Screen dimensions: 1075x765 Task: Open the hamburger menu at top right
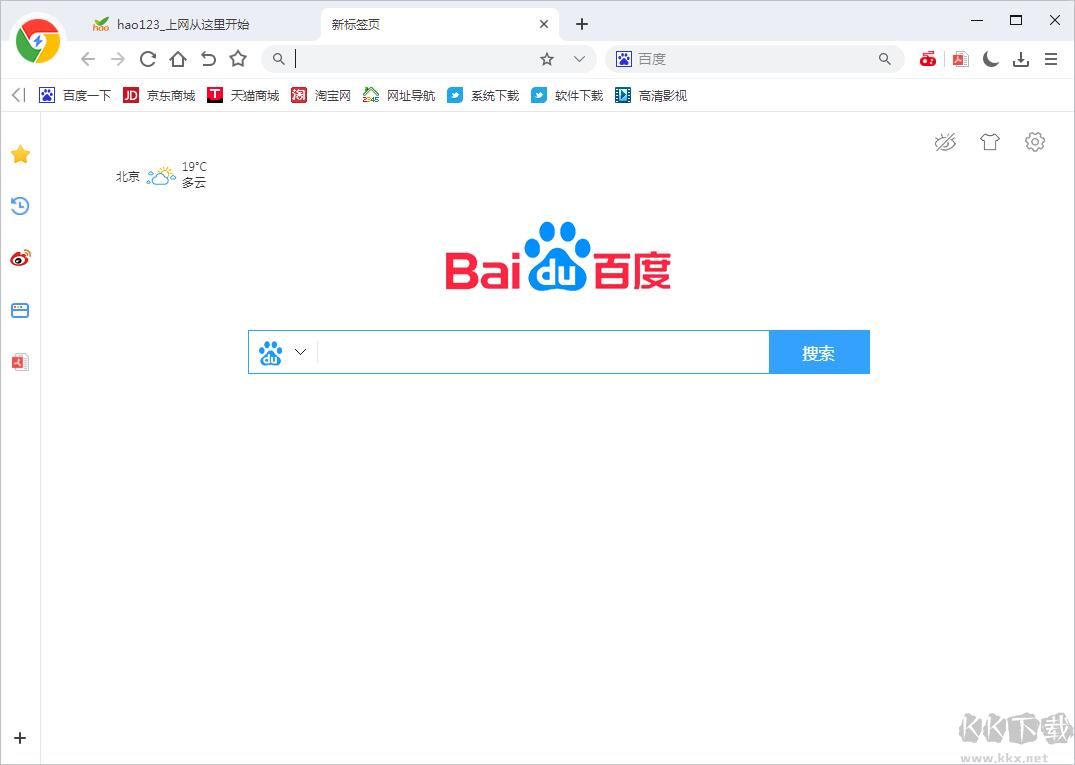click(x=1051, y=59)
